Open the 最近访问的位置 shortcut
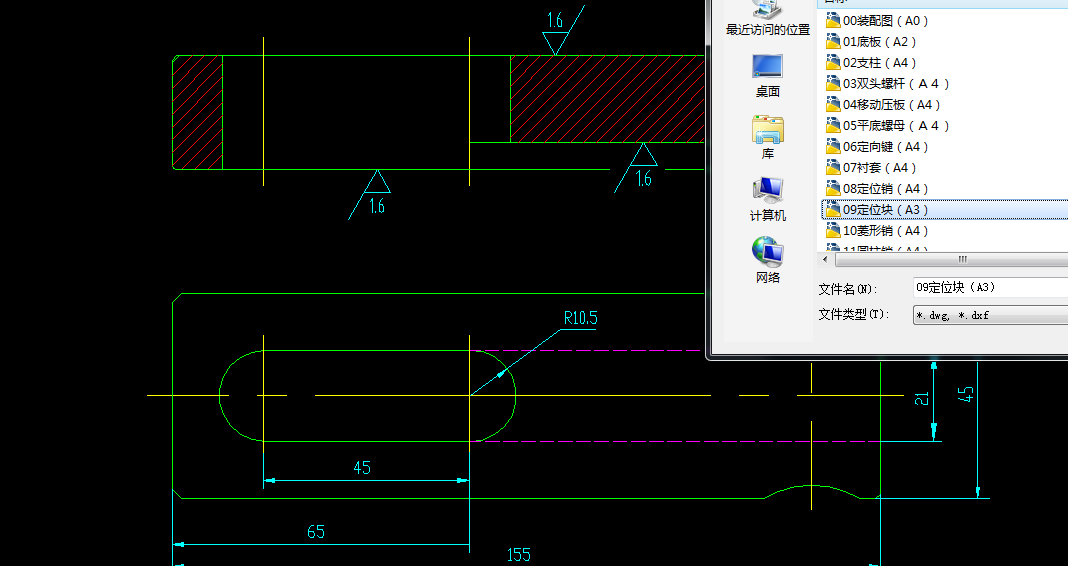The height and width of the screenshot is (566, 1068). click(x=768, y=19)
